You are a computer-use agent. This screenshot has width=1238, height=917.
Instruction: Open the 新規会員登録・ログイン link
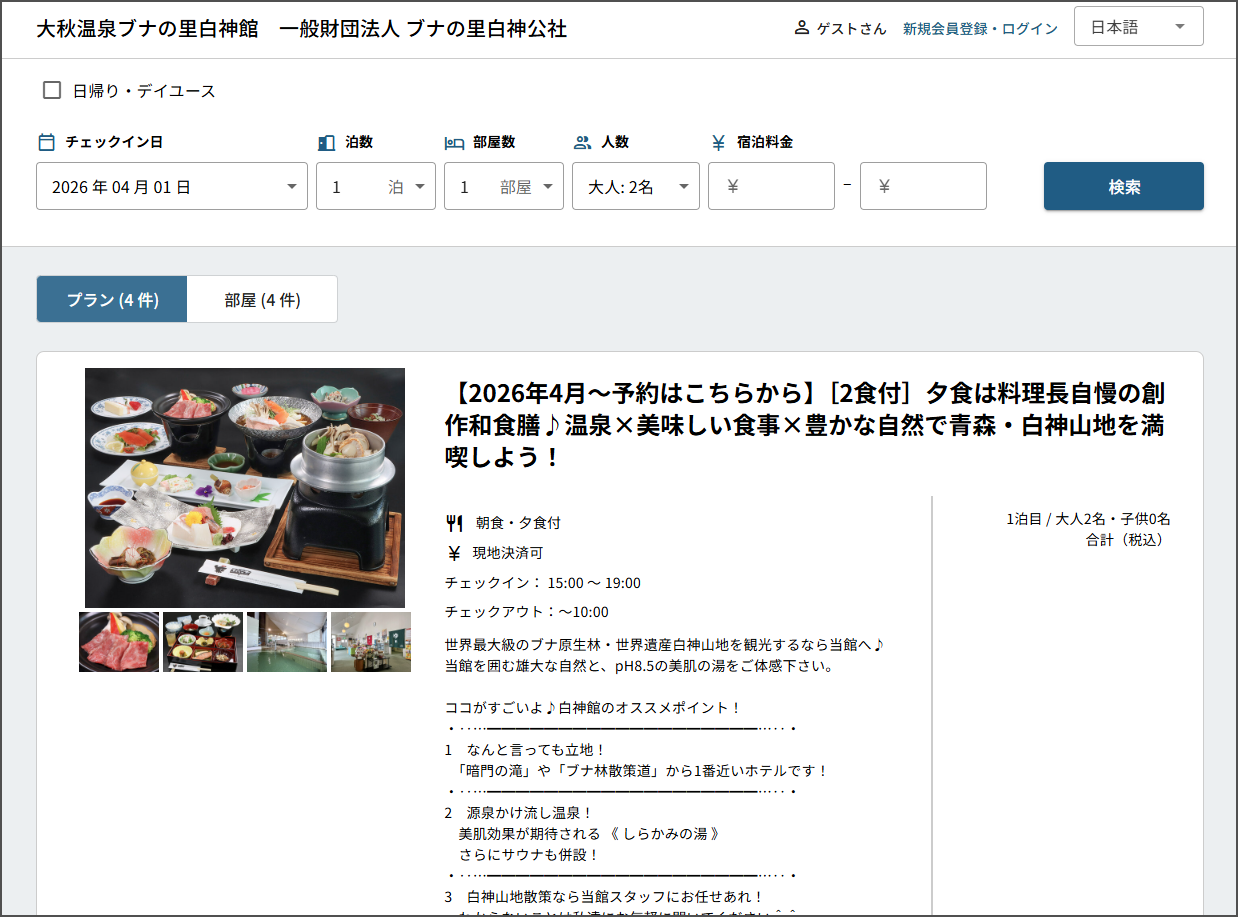(x=979, y=29)
